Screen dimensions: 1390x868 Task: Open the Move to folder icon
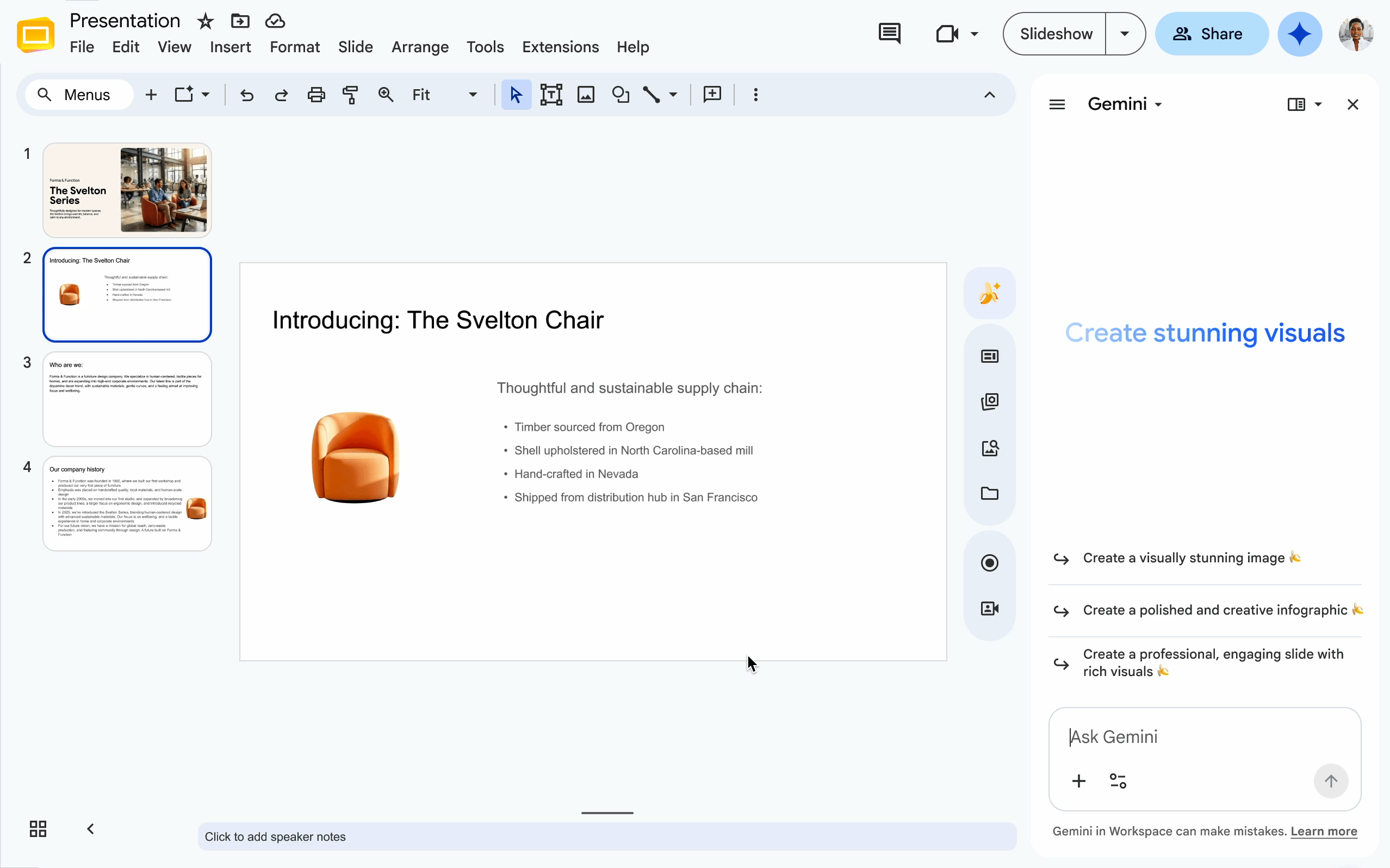pyautogui.click(x=240, y=21)
